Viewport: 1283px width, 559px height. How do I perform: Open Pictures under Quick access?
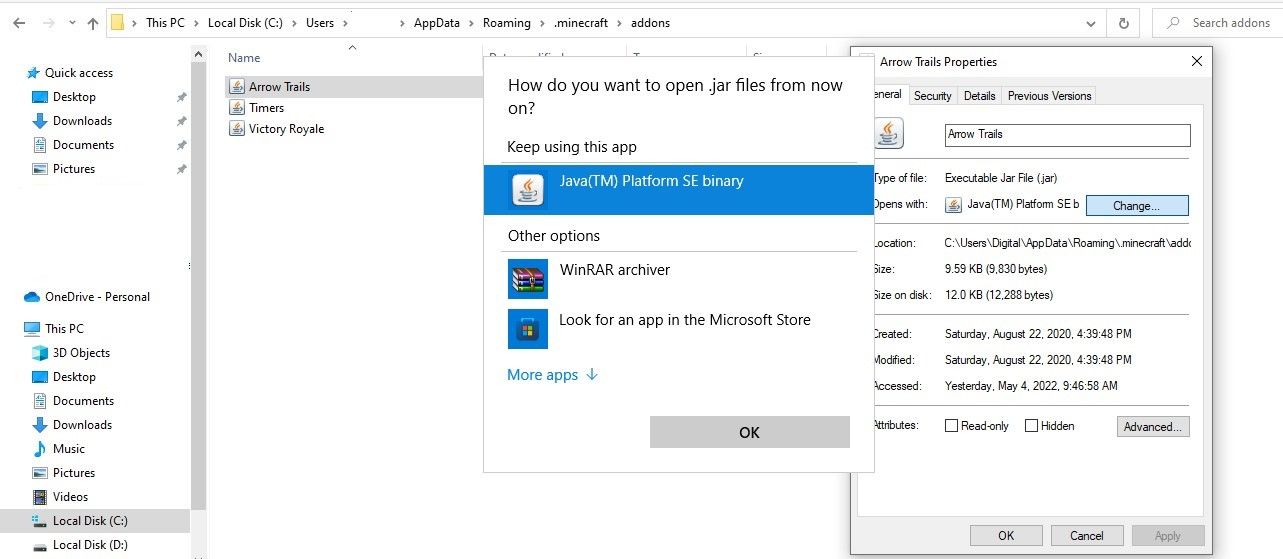[x=74, y=169]
